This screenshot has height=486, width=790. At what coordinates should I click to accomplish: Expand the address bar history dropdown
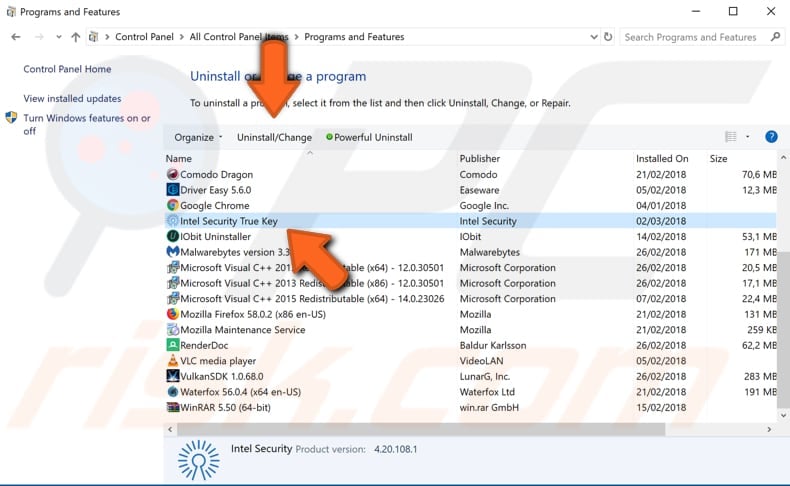[594, 37]
